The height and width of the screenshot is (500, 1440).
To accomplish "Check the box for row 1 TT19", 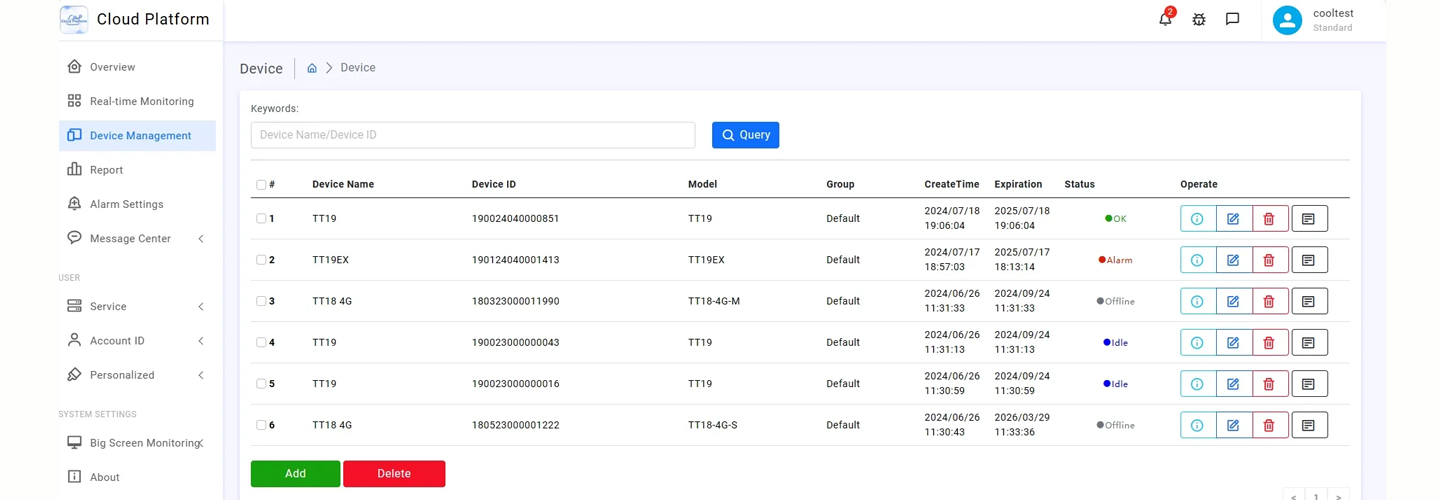I will 261,219.
